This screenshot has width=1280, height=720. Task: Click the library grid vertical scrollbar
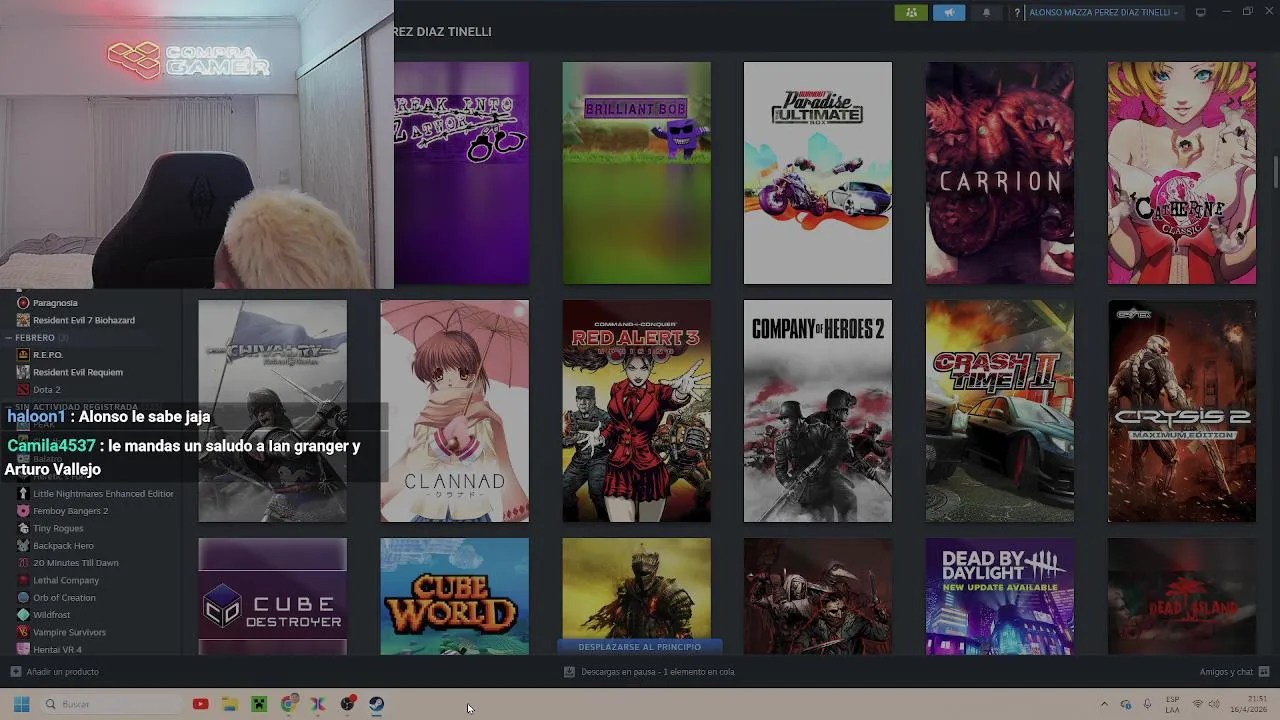point(1275,171)
